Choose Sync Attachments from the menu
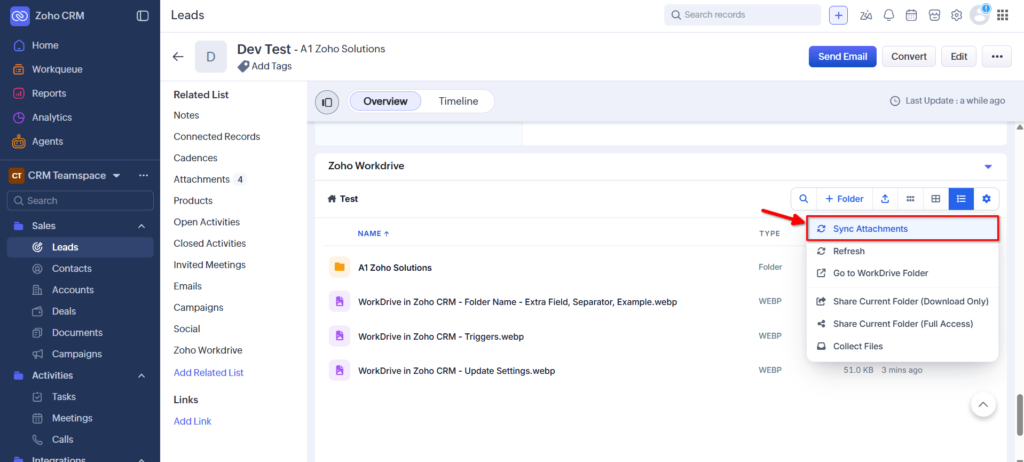 pos(903,229)
